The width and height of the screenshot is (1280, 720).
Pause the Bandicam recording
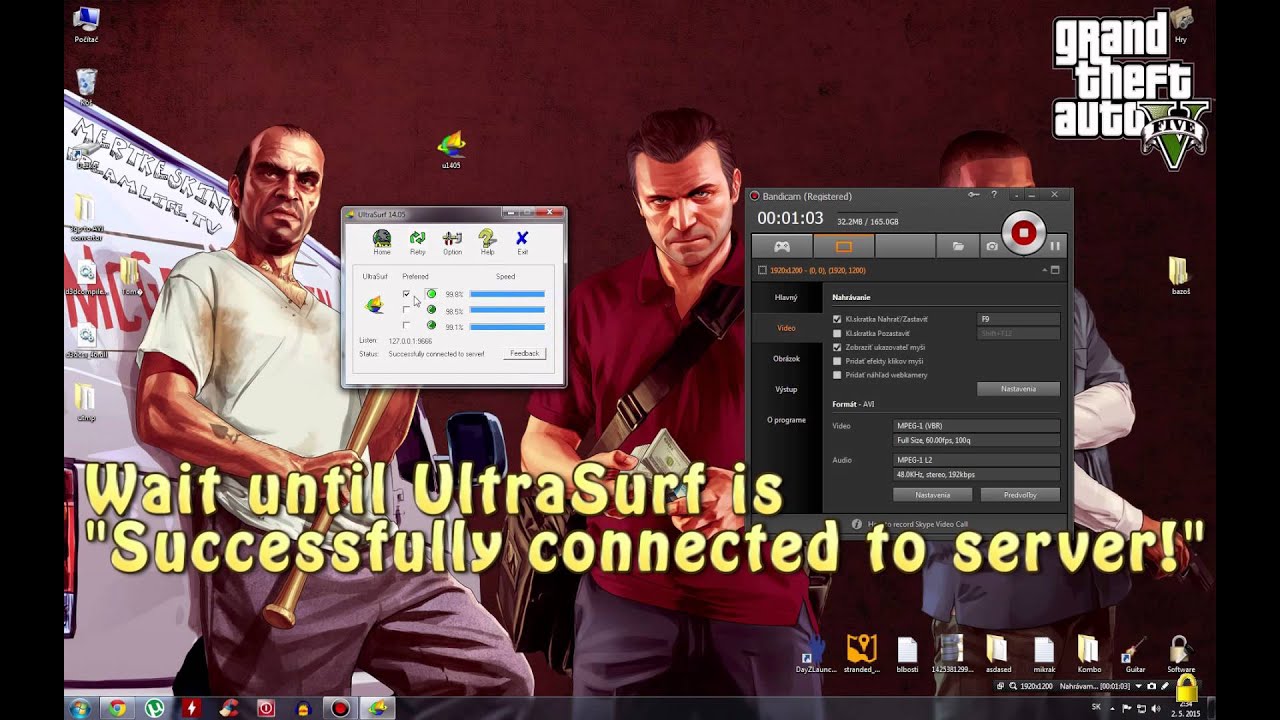click(x=1055, y=245)
